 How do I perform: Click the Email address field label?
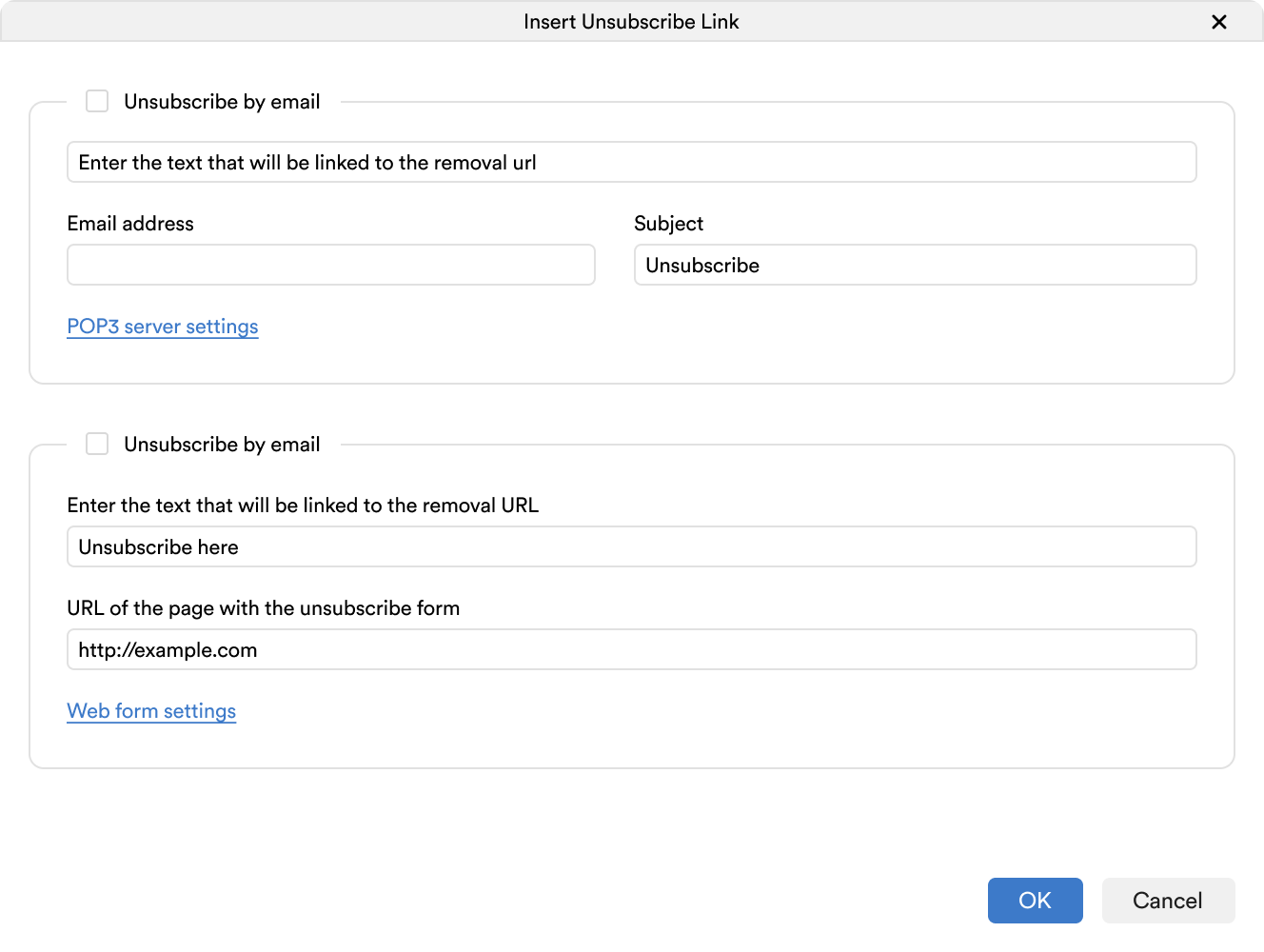[x=130, y=223]
